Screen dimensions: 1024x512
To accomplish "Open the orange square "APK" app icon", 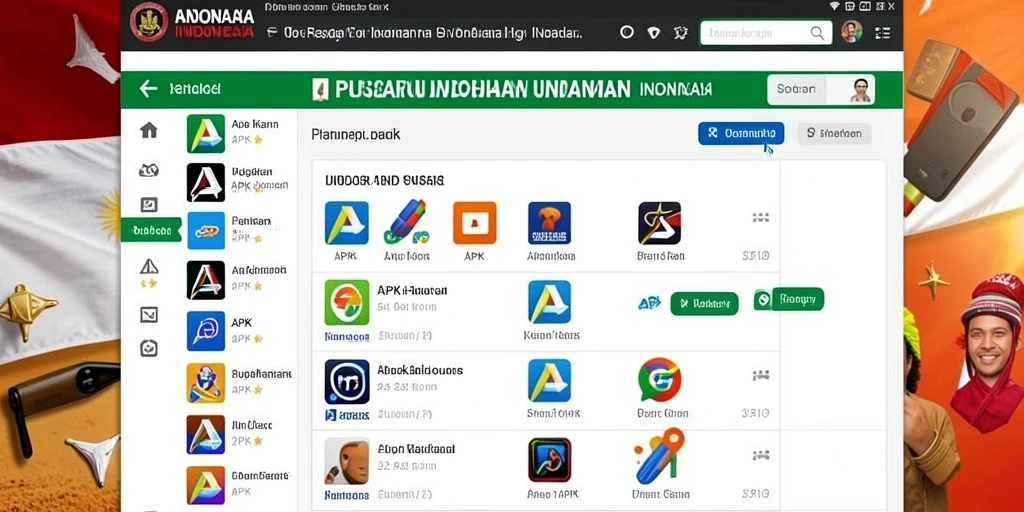I will 475,223.
